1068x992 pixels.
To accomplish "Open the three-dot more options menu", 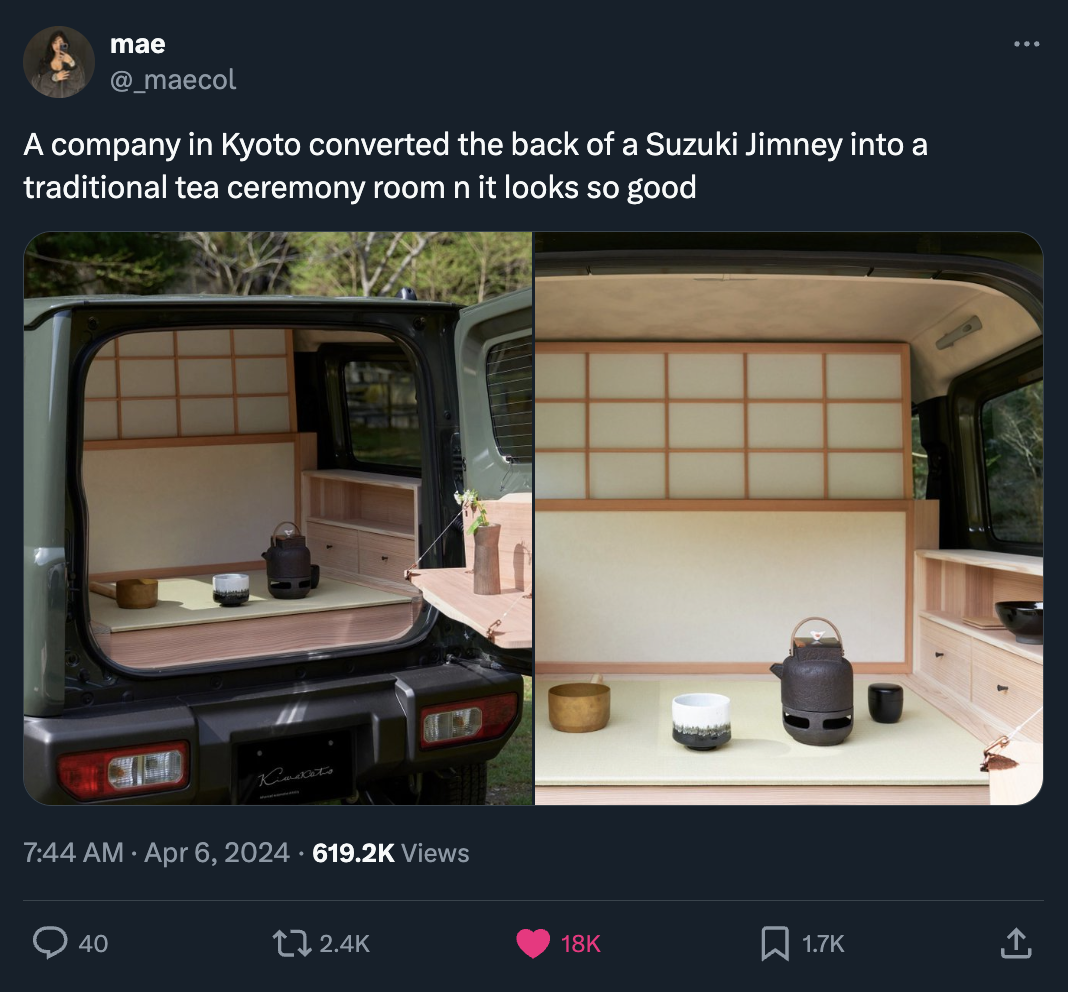I will click(1026, 44).
